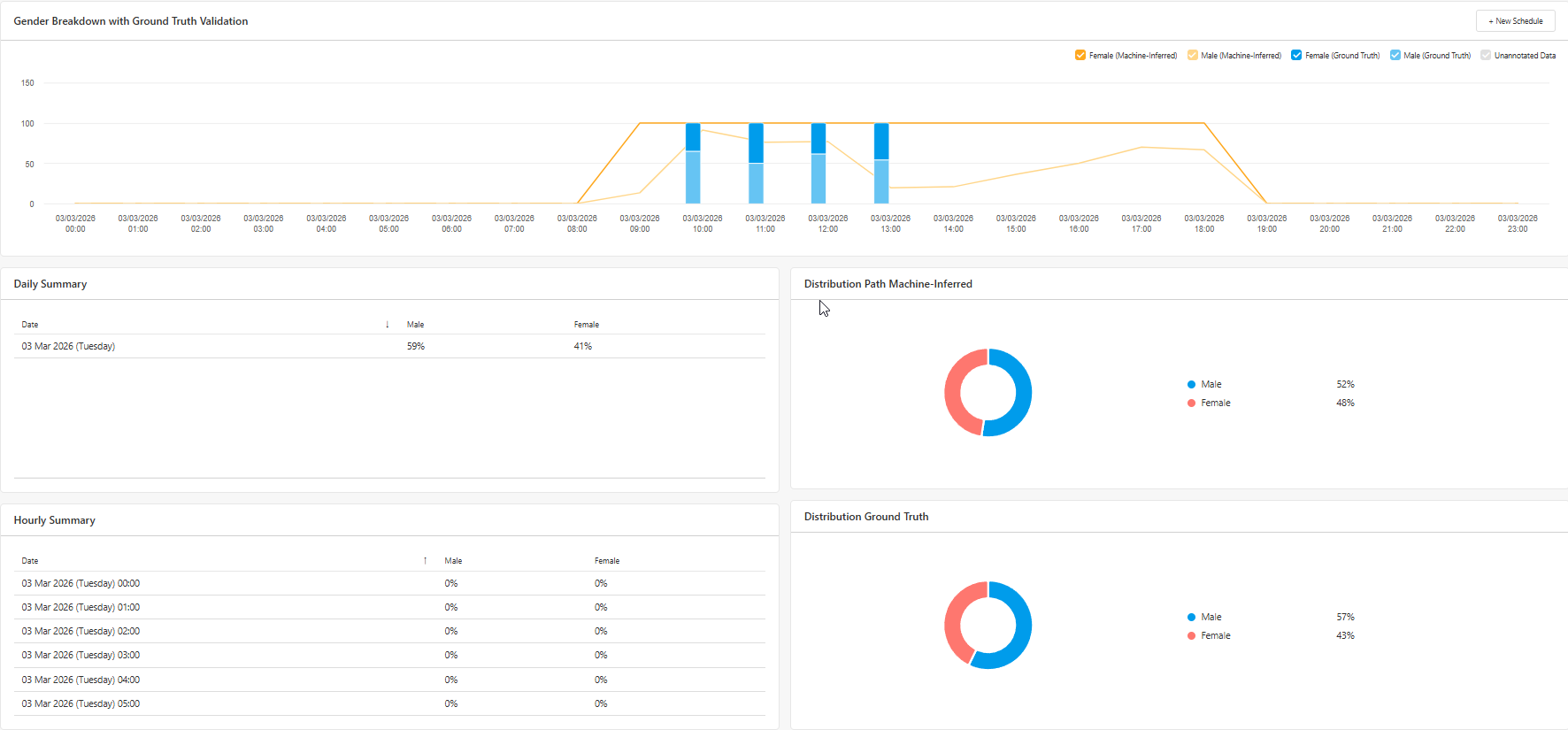1568x730 pixels.
Task: Sort Daily Summary by Female column
Action: pyautogui.click(x=586, y=325)
